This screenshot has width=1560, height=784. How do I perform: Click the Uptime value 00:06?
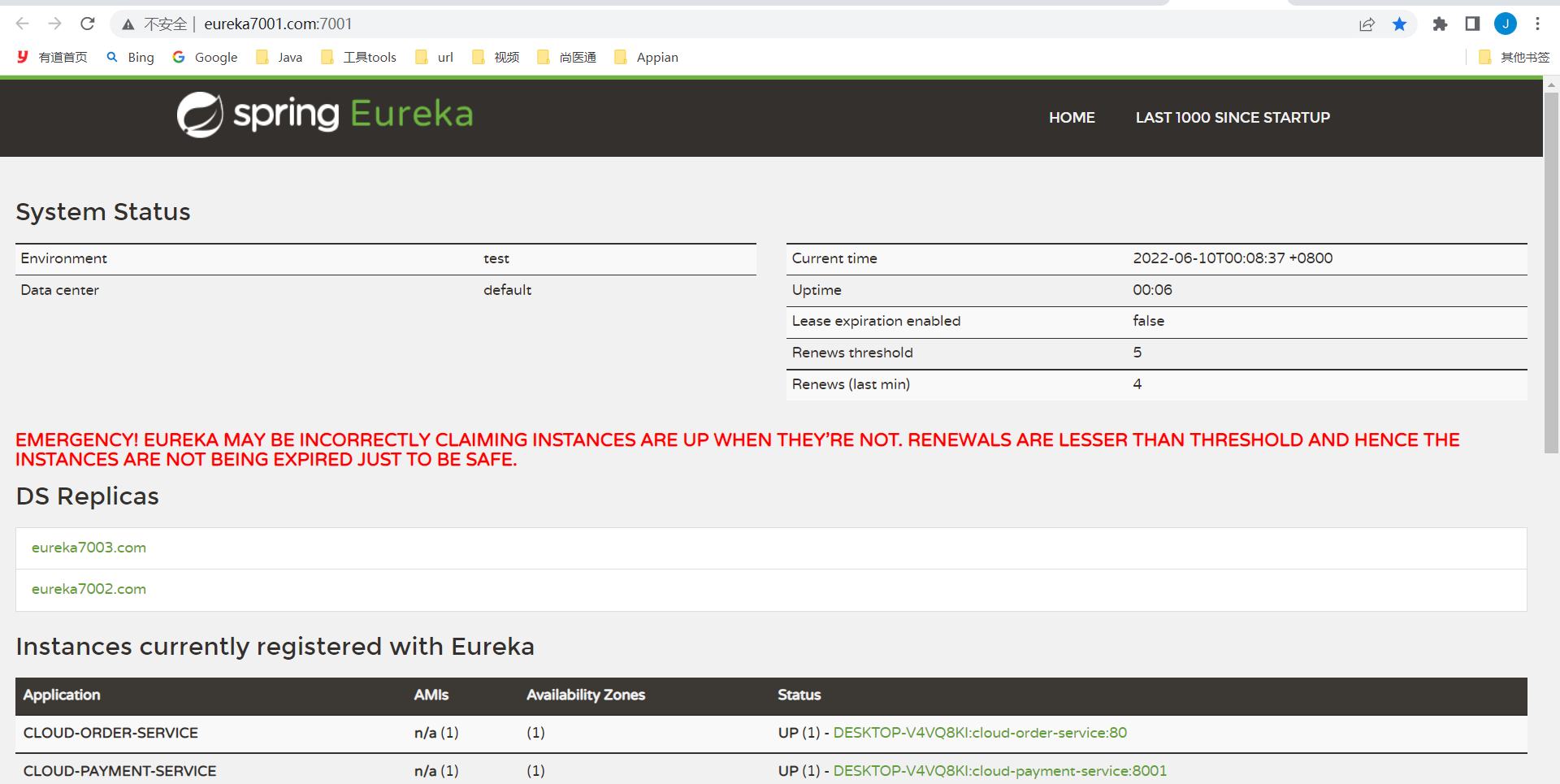[x=1152, y=290]
